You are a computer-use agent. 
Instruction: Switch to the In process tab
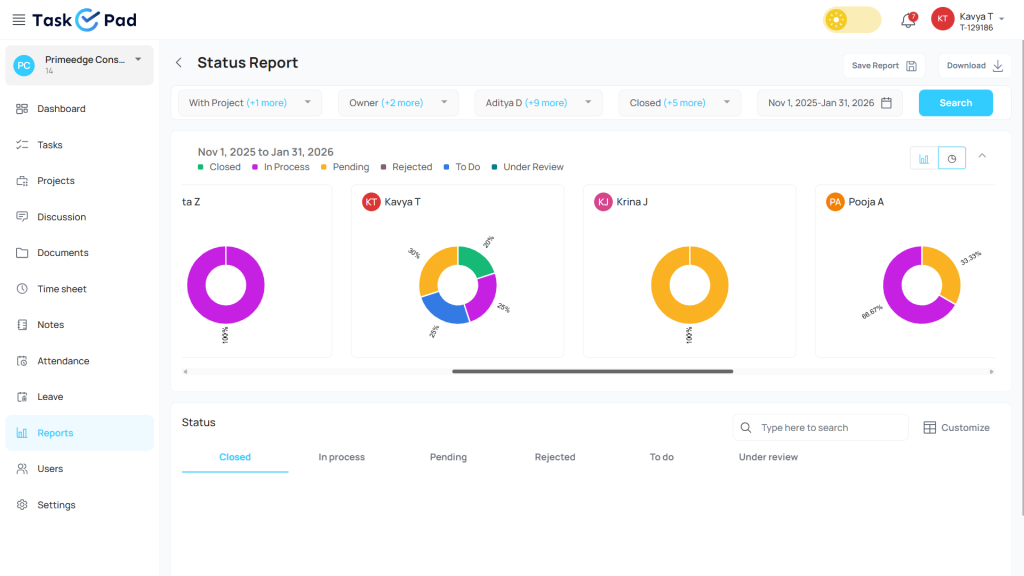click(x=341, y=457)
